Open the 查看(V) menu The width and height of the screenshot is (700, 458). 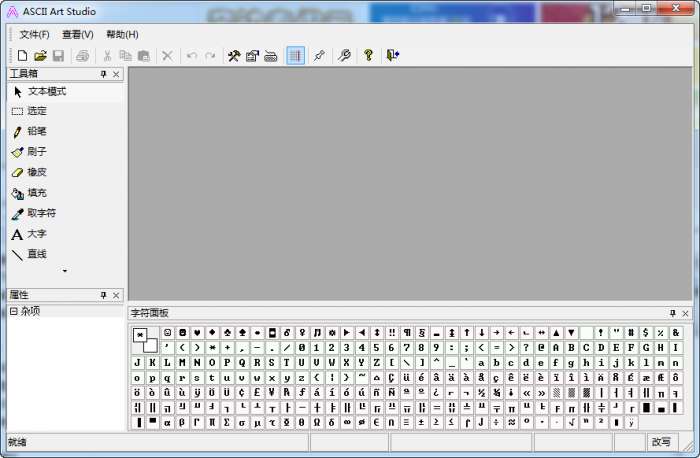(x=77, y=34)
